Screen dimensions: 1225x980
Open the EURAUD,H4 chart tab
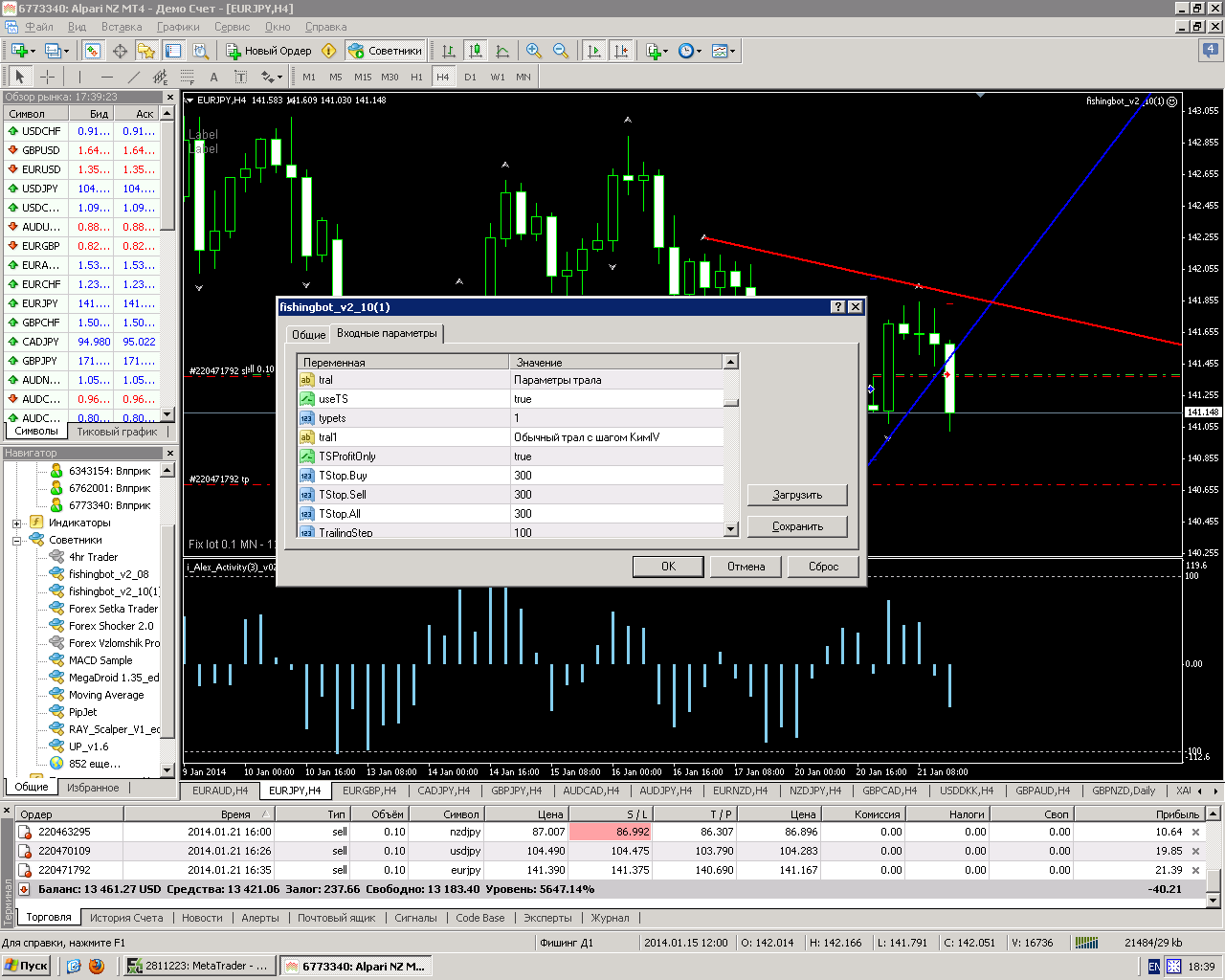[x=220, y=791]
